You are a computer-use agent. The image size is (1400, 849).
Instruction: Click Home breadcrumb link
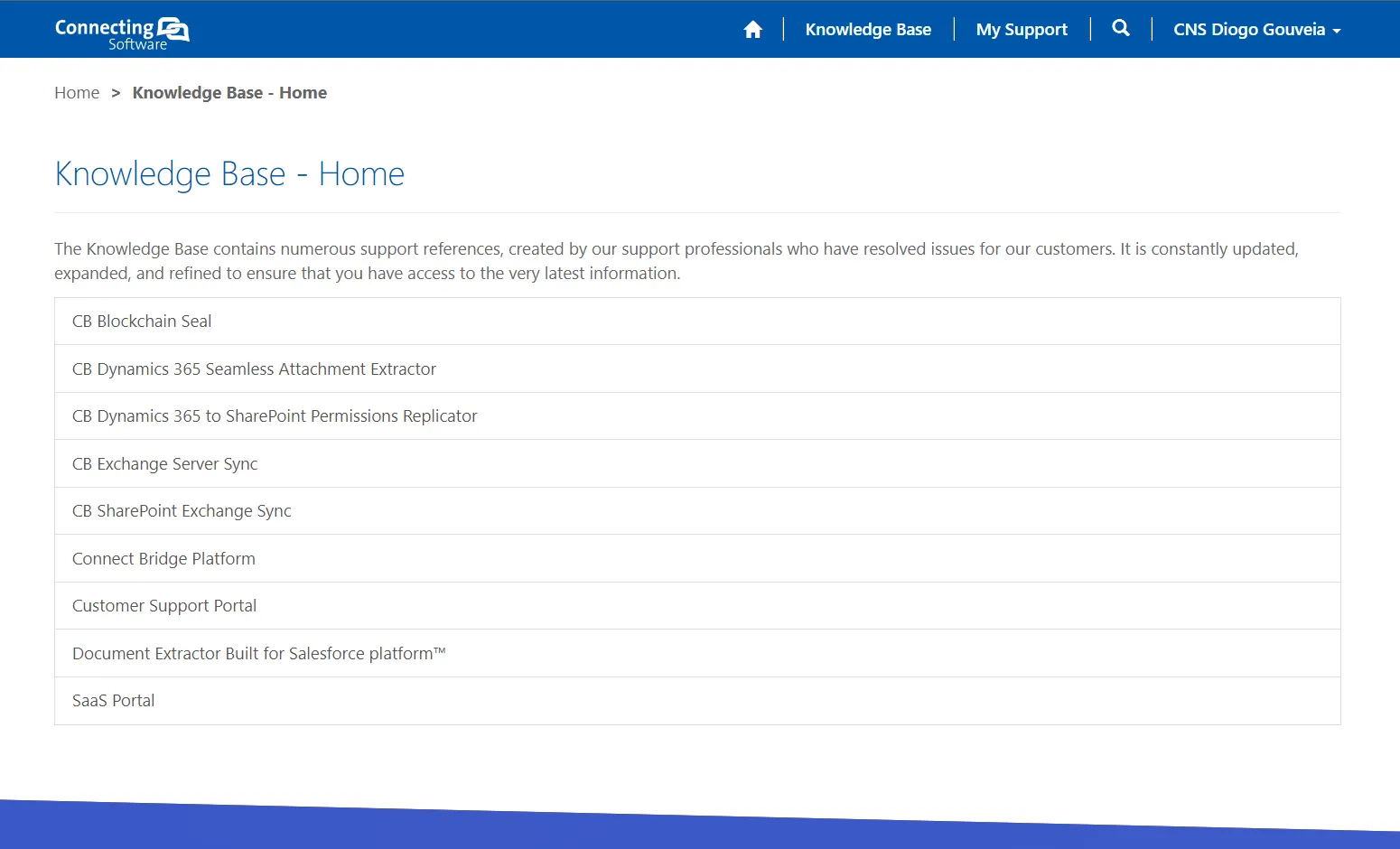pos(77,93)
